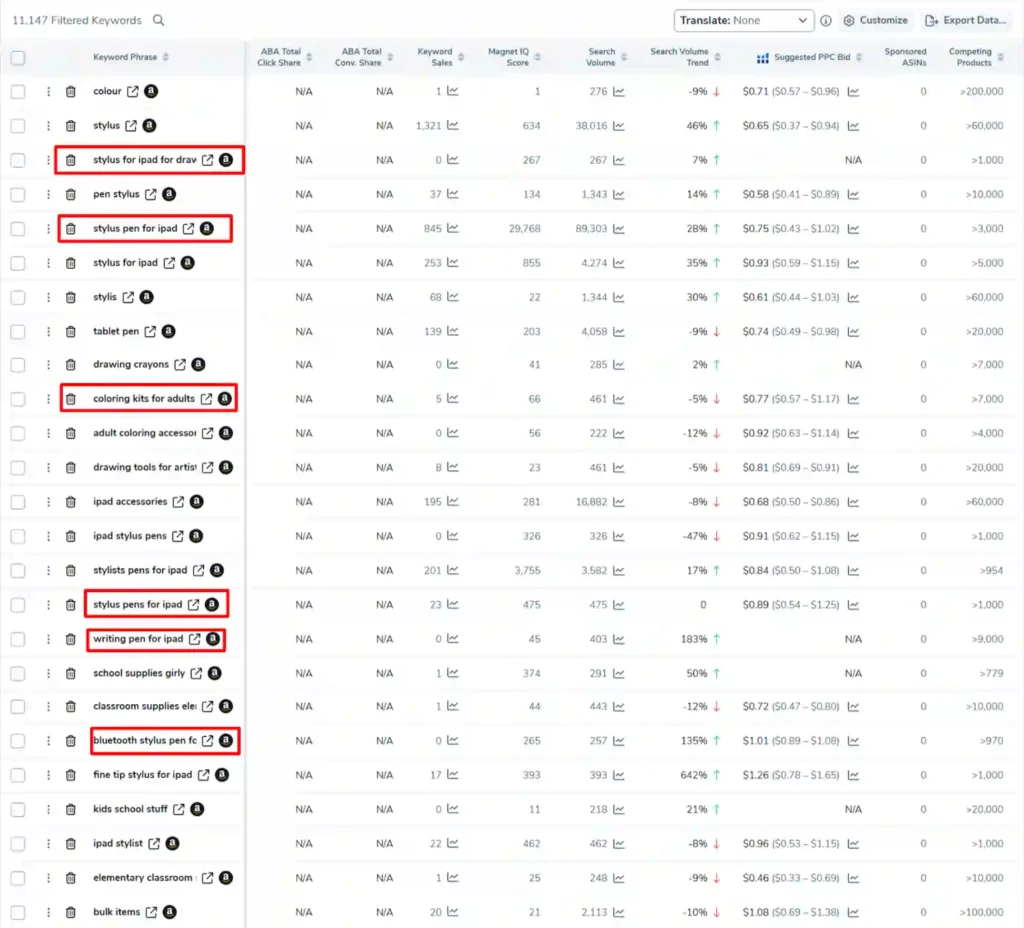Select checkbox for 'stylus' row

18,125
